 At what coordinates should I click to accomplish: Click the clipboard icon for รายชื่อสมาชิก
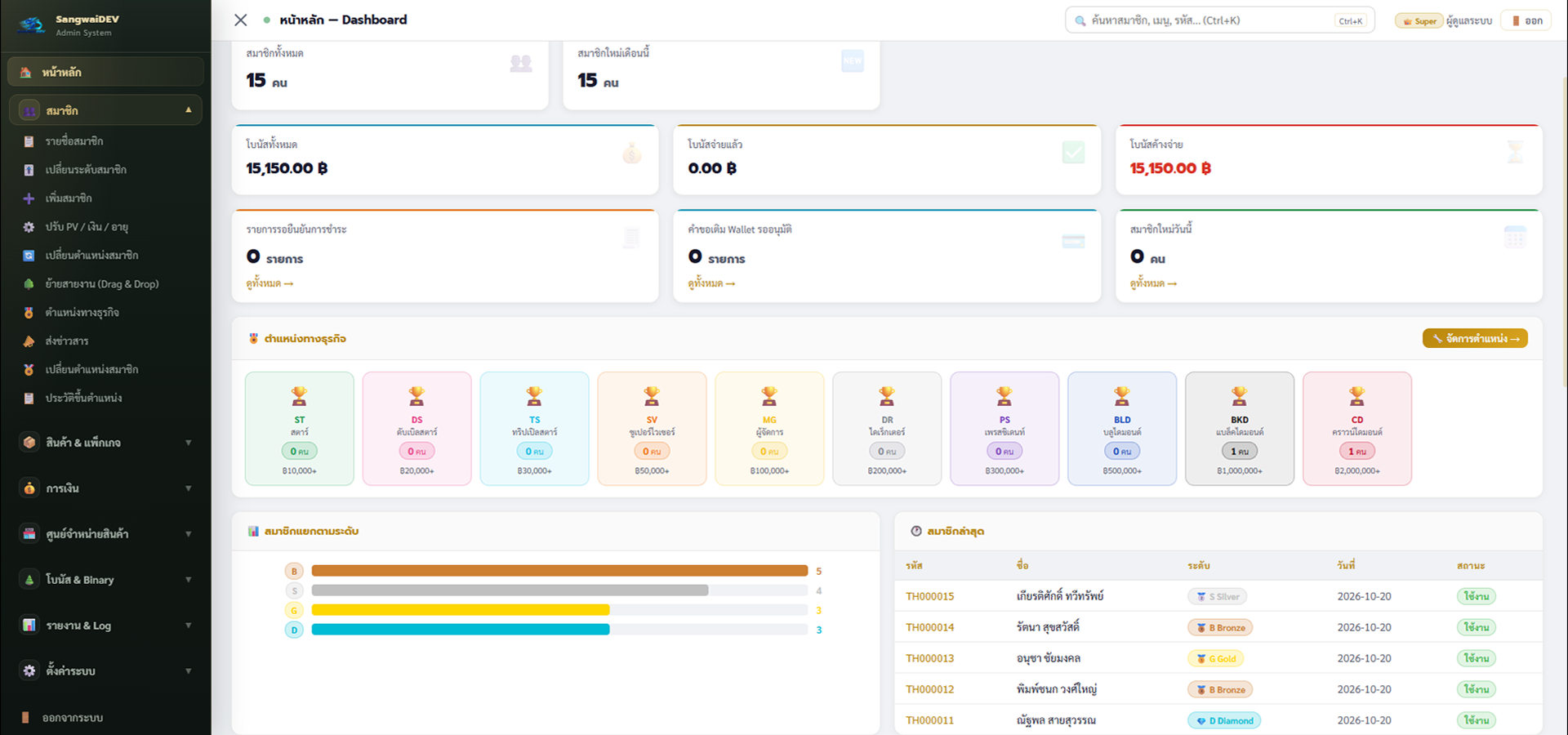(x=29, y=141)
